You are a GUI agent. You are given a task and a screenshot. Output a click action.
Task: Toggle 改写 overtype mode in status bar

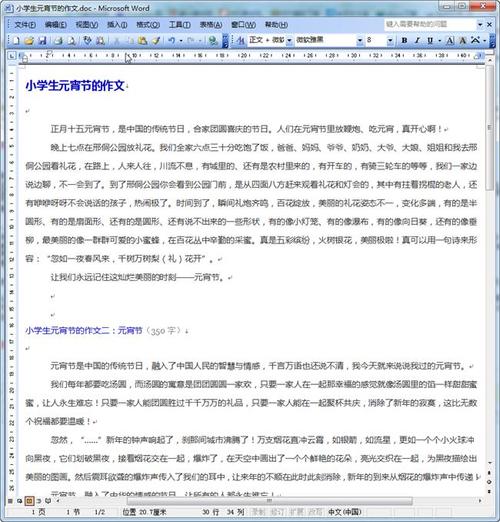[314, 512]
